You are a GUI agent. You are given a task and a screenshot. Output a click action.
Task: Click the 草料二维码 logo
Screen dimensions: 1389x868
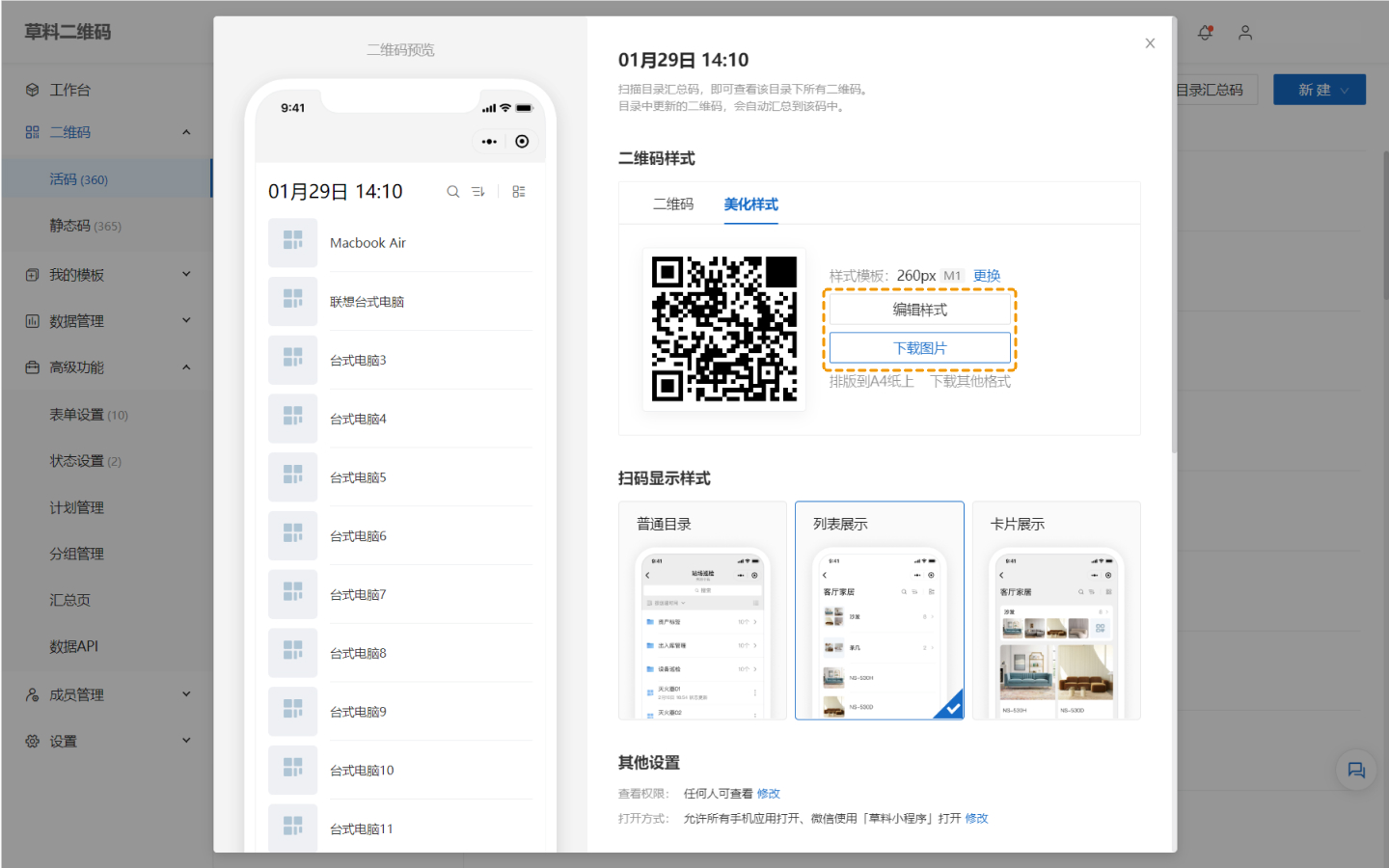tap(68, 32)
